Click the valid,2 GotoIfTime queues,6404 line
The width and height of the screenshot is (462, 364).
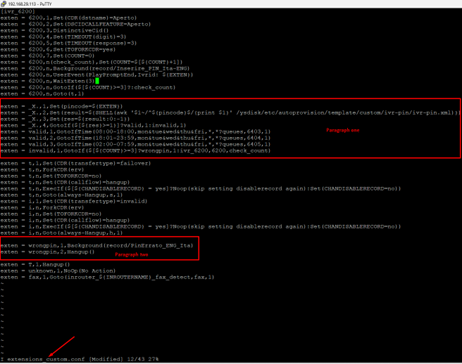pyautogui.click(x=135, y=138)
